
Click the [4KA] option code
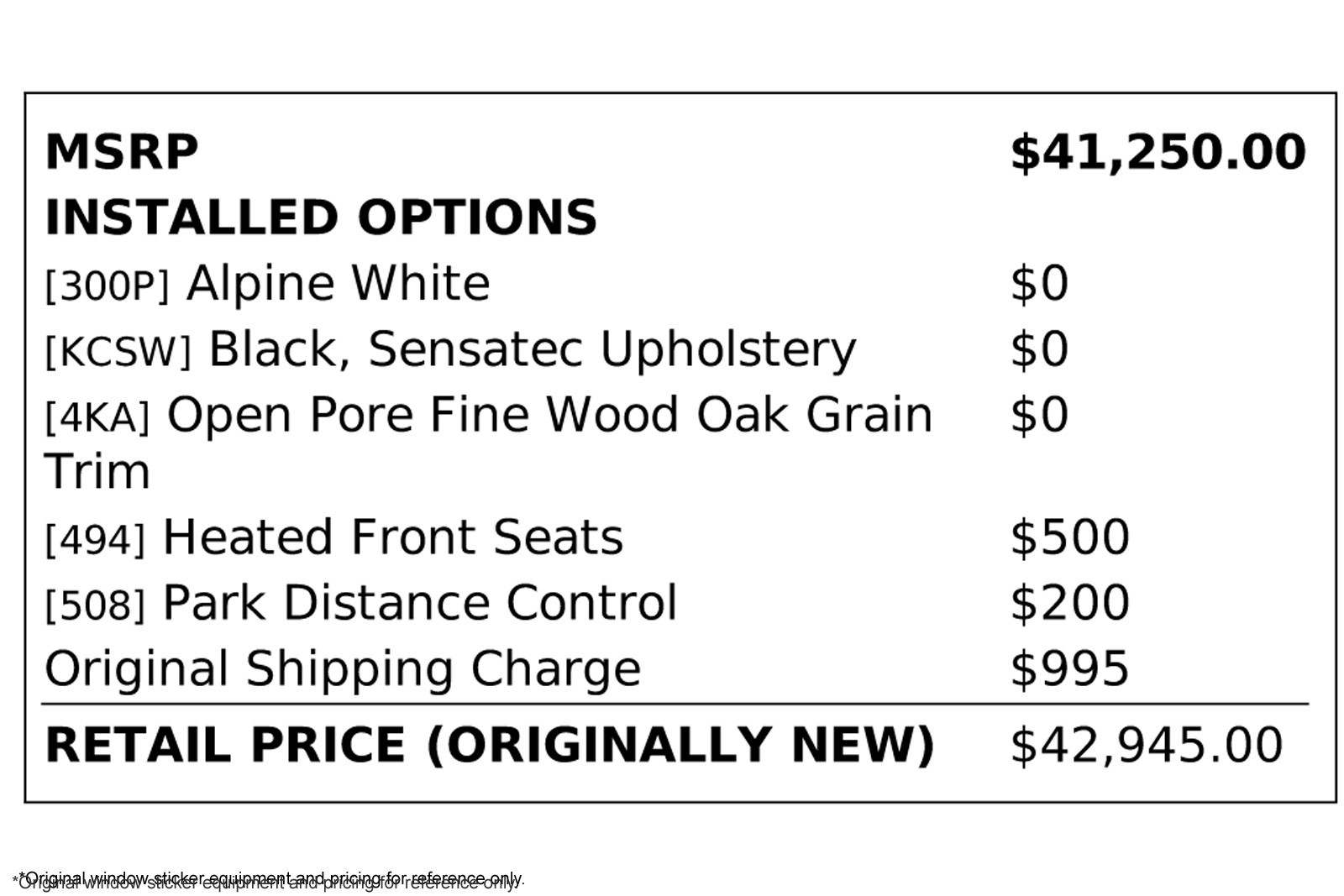click(x=97, y=417)
